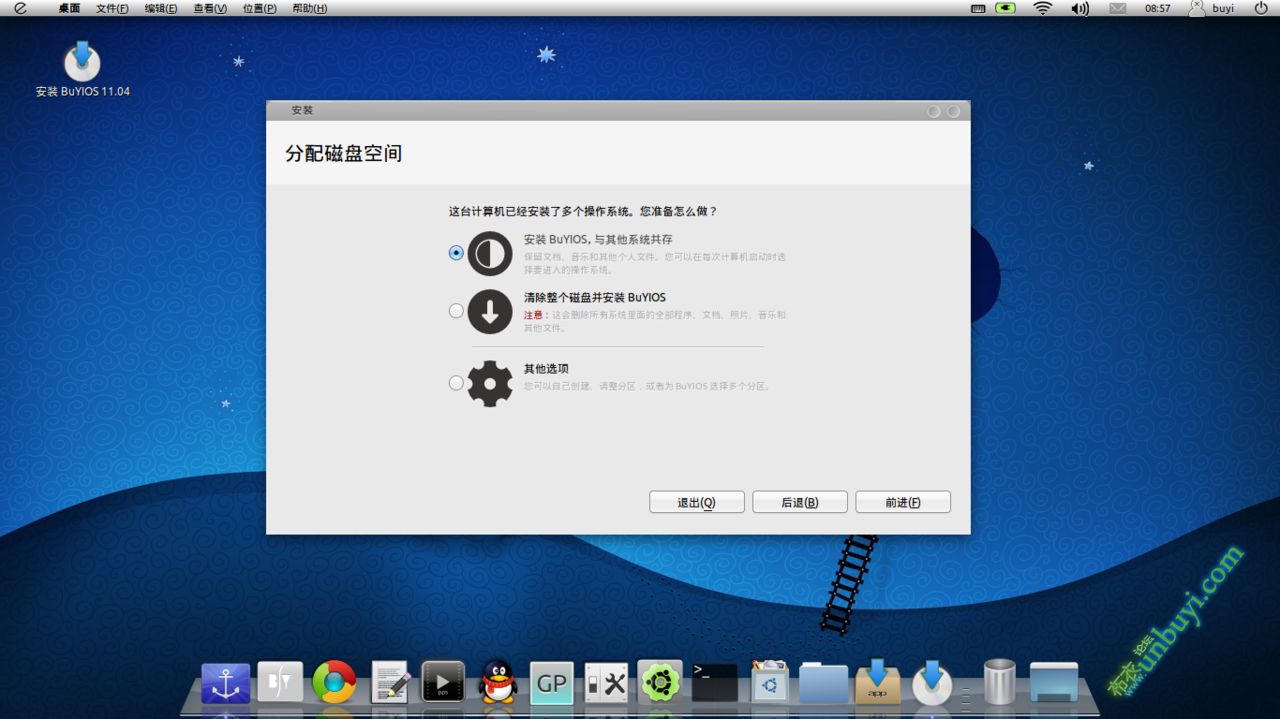Click the half-circle coexist install icon

click(x=490, y=253)
